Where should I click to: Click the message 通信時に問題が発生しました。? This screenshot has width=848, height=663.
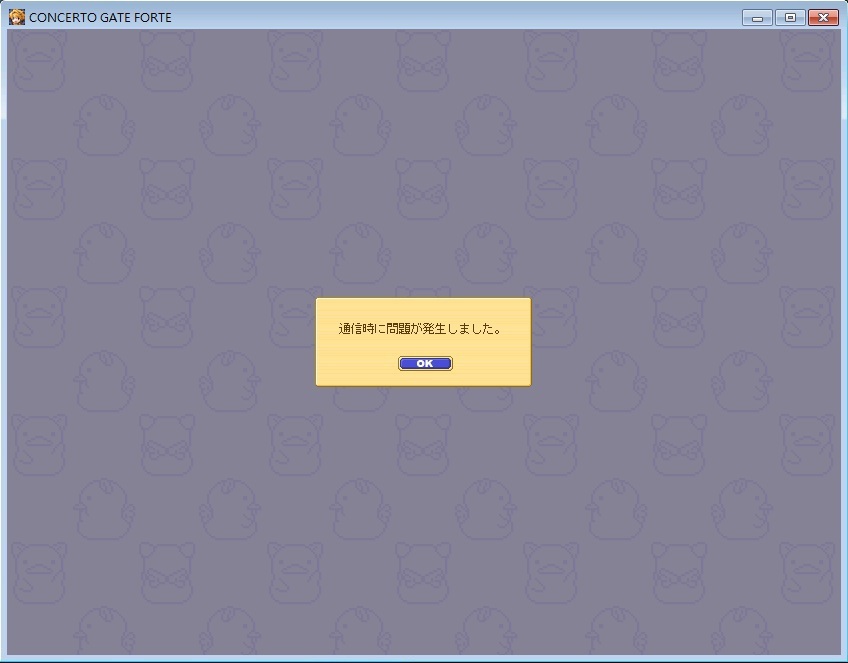(420, 329)
